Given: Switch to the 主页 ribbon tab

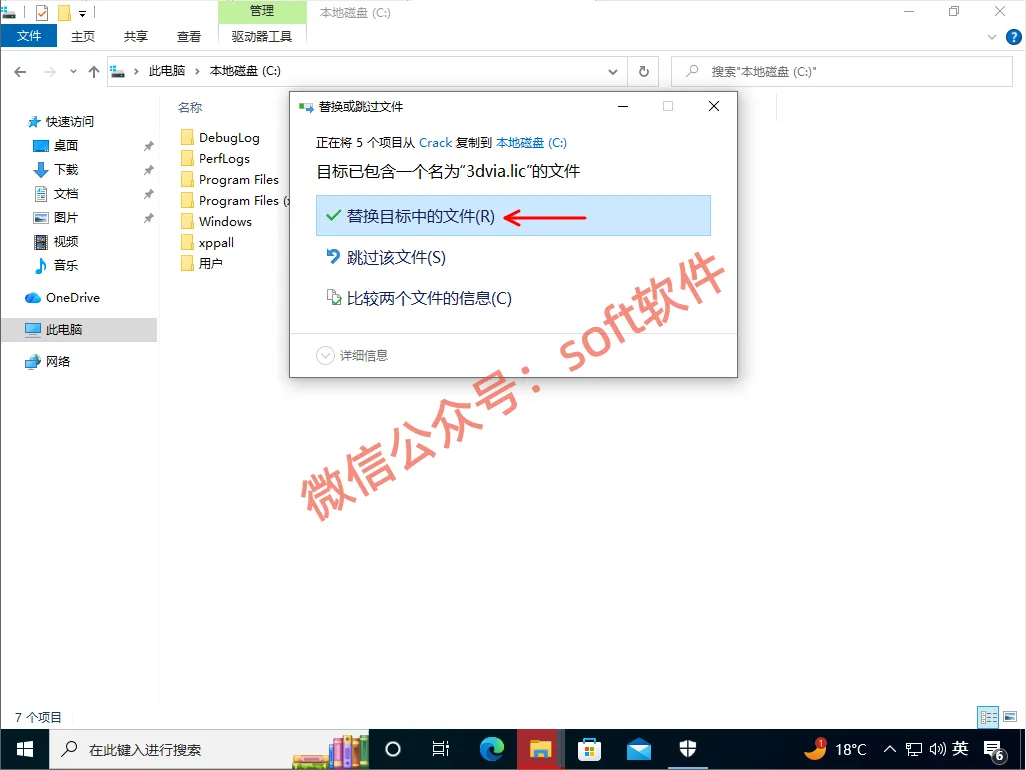Looking at the screenshot, I should pos(83,36).
